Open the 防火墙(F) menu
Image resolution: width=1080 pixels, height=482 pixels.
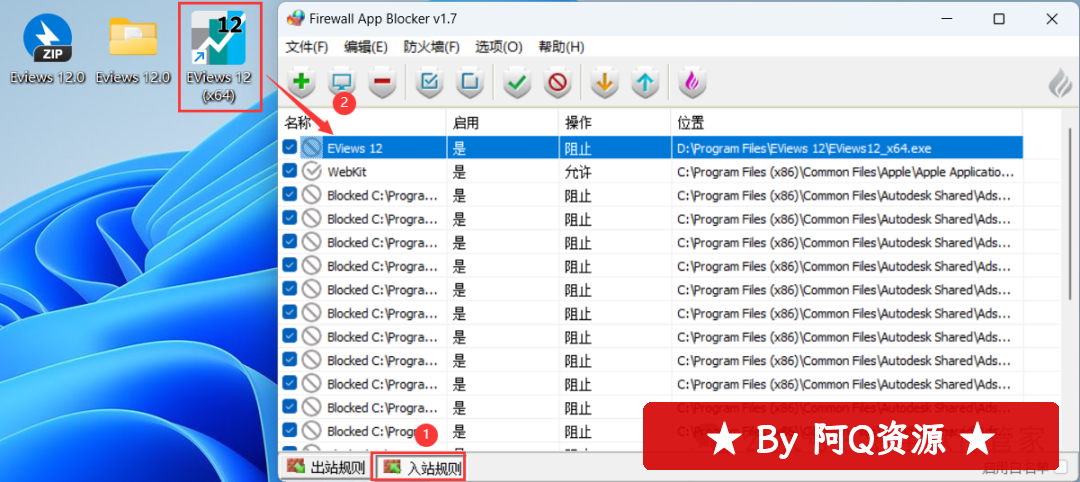(431, 47)
